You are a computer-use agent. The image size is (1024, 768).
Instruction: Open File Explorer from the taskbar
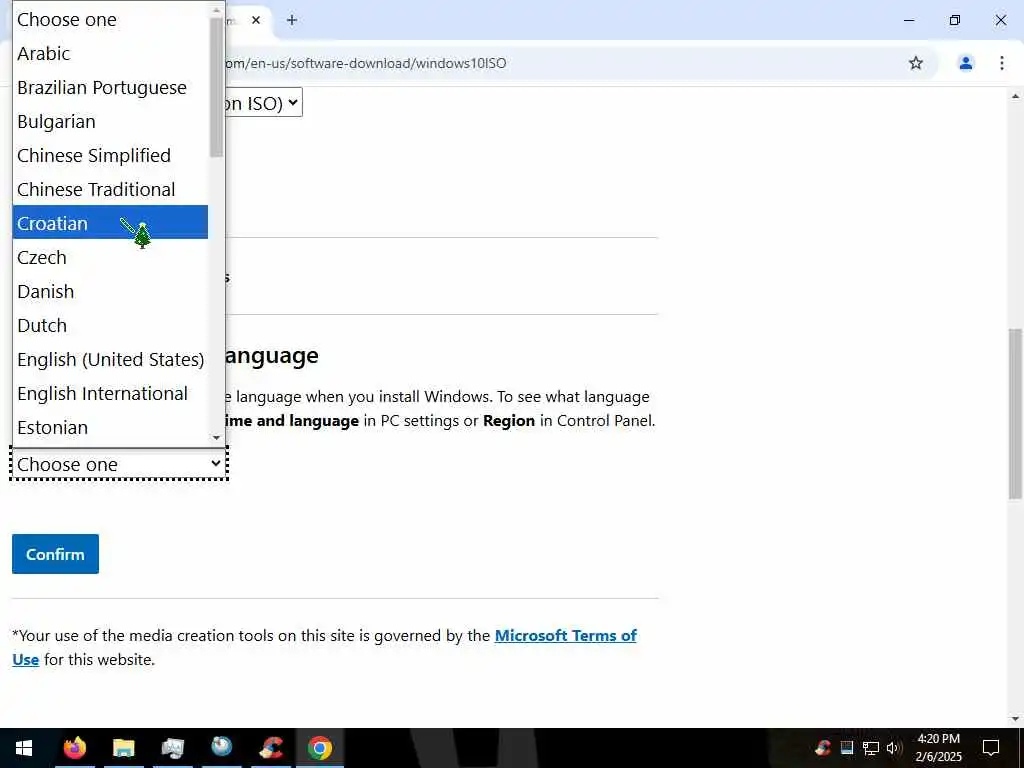point(123,748)
